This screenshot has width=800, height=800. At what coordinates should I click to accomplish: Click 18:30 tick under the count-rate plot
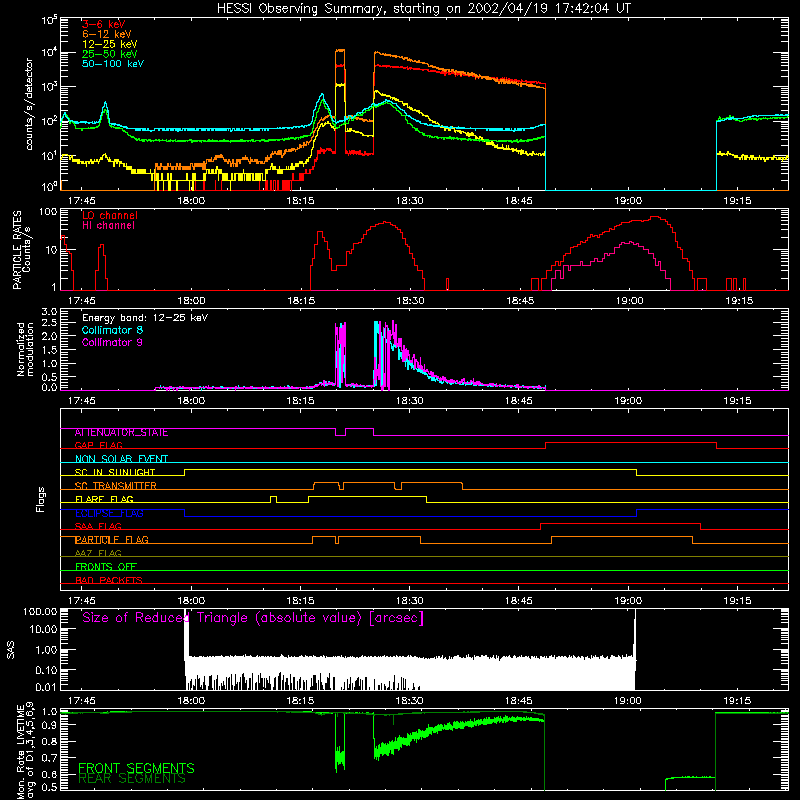click(x=410, y=201)
